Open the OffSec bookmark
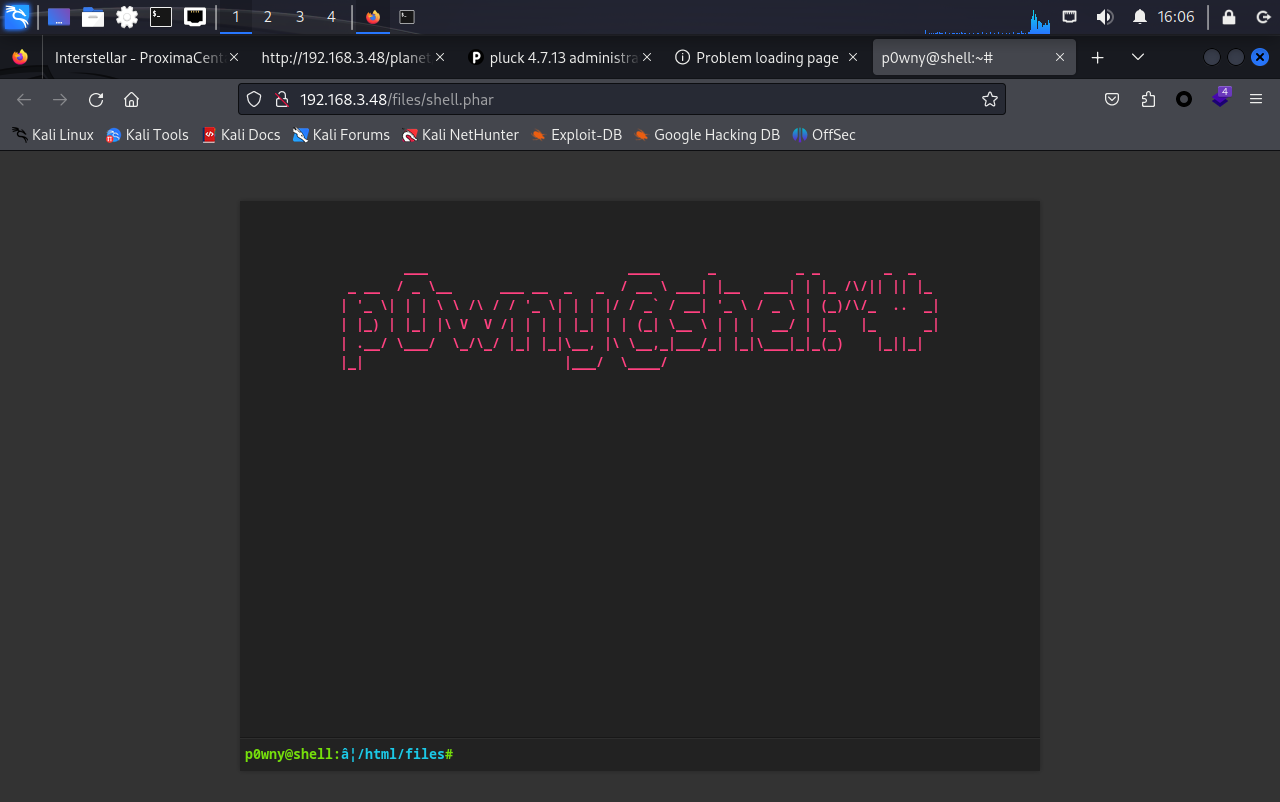The width and height of the screenshot is (1280, 802). pos(824,135)
